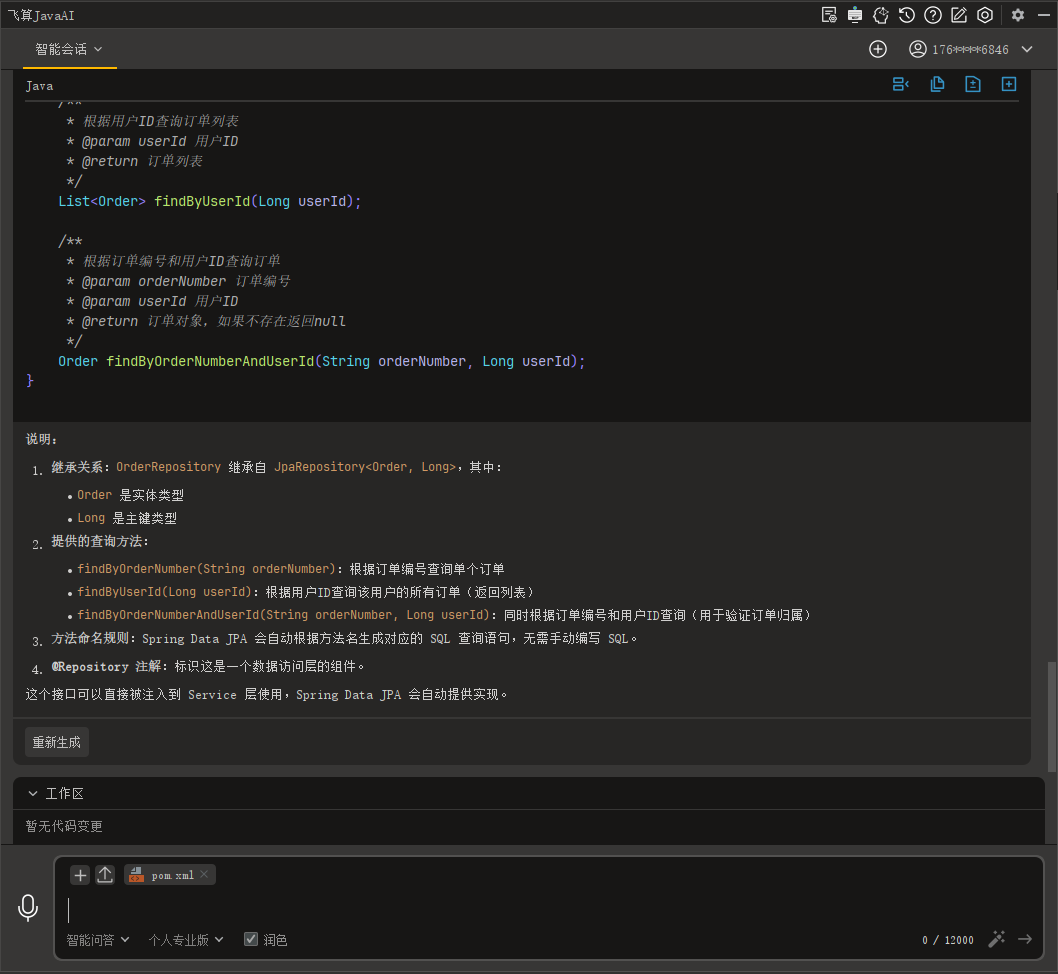The image size is (1058, 974).
Task: Click the edit note pencil icon
Action: tap(959, 15)
